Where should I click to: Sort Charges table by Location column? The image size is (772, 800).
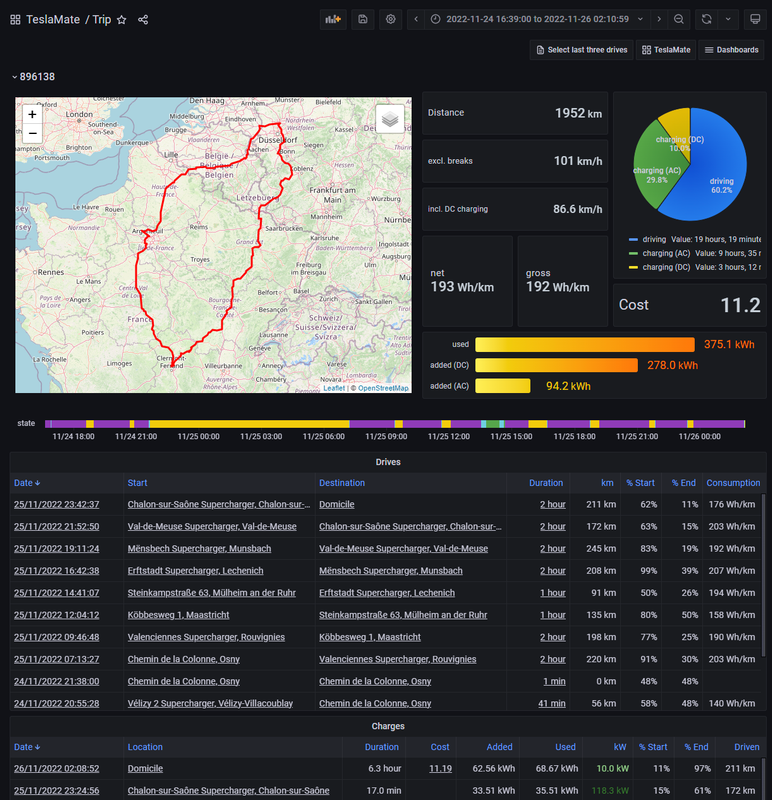pos(145,747)
